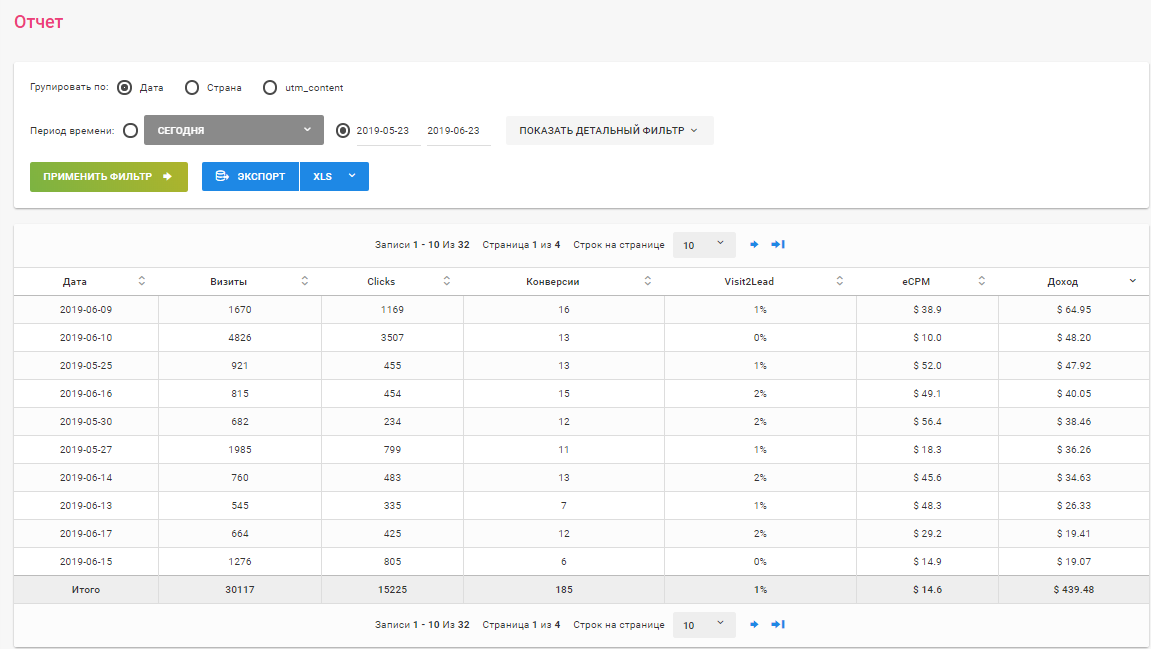
Task: Go to next page using top arrow
Action: point(754,244)
